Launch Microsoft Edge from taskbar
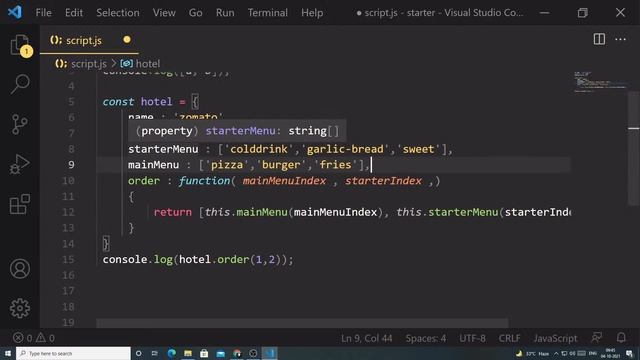 (x=171, y=353)
